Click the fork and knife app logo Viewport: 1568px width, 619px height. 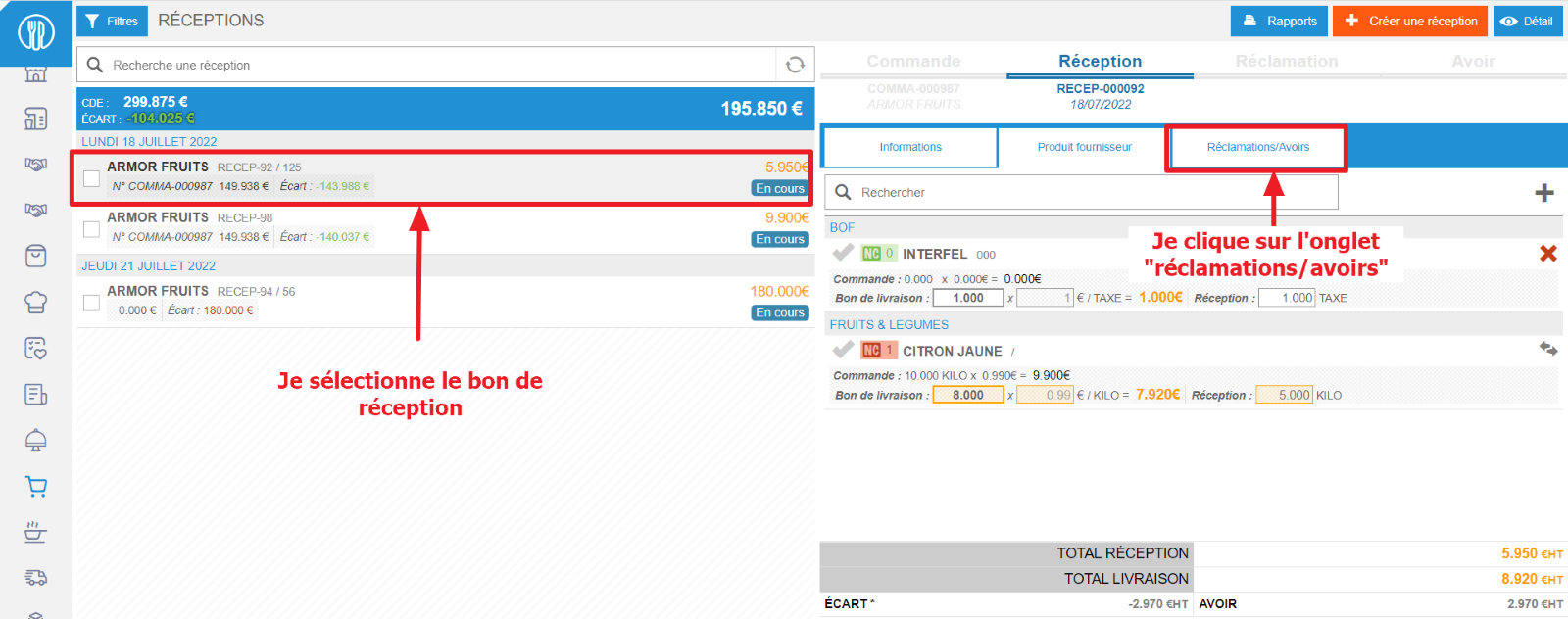point(36,32)
